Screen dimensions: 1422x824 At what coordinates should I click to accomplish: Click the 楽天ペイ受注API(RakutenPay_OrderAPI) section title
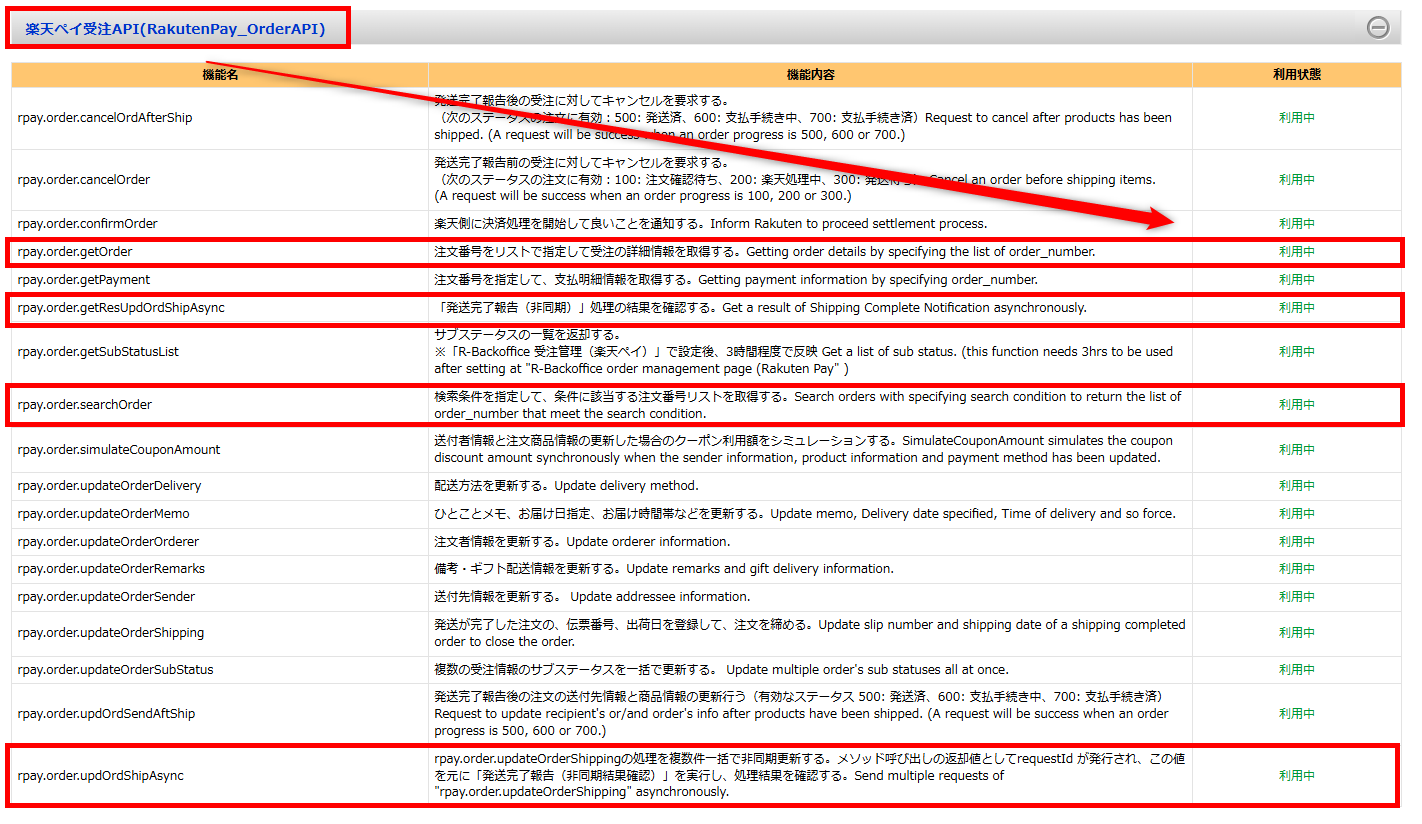[175, 30]
